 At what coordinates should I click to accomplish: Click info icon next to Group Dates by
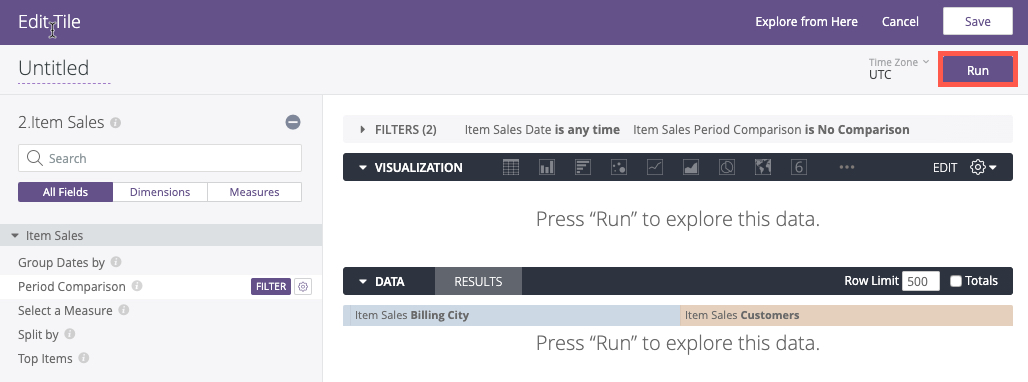pos(116,262)
